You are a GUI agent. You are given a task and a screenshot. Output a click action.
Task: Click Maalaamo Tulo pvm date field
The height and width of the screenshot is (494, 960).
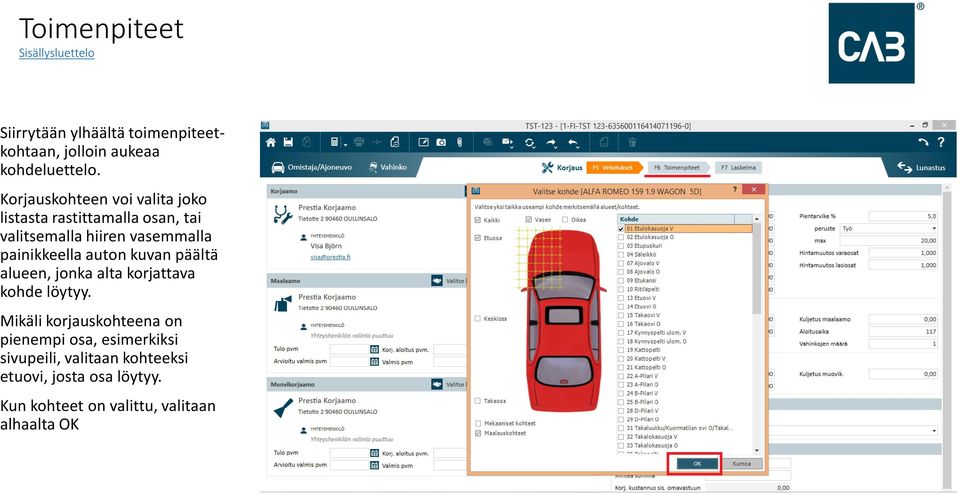349,349
